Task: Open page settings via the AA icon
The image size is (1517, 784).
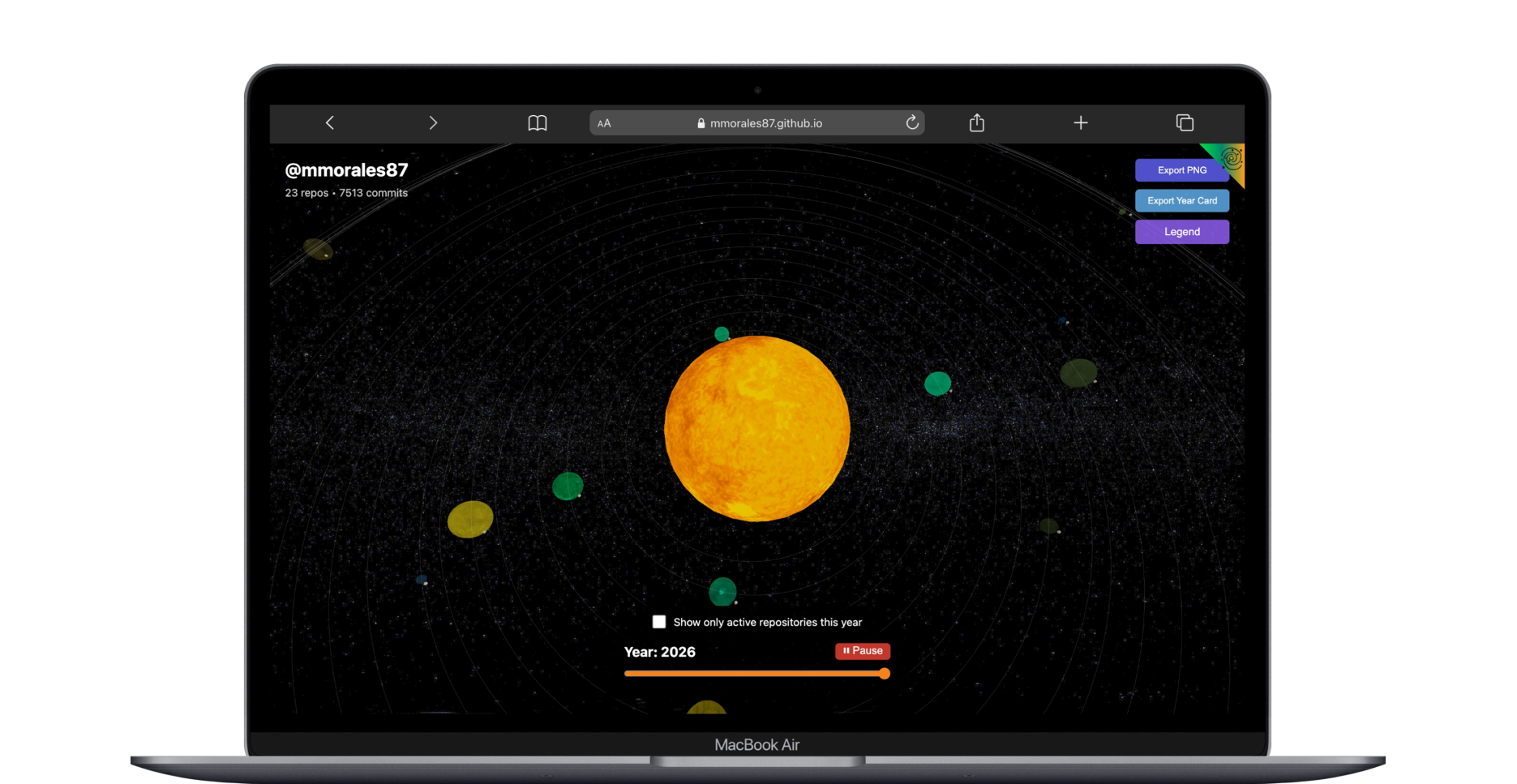Action: coord(604,122)
